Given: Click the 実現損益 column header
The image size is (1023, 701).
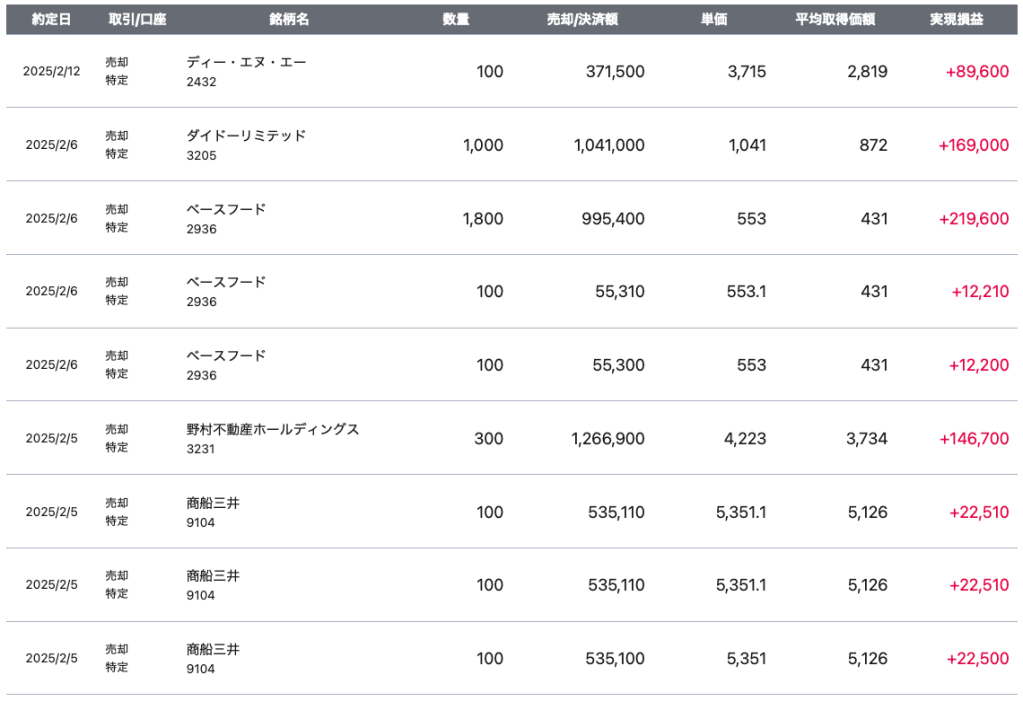Looking at the screenshot, I should point(955,20).
